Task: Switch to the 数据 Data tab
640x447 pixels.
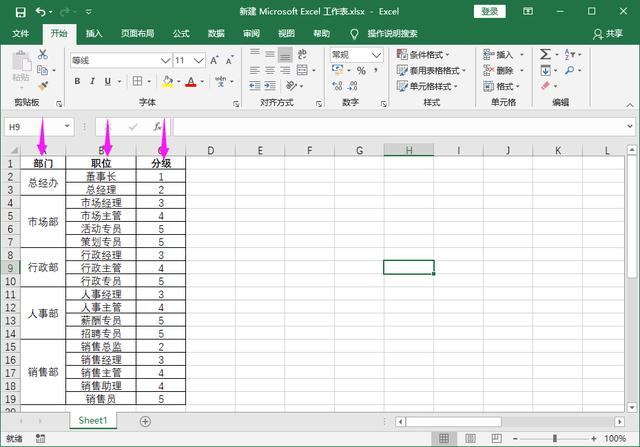Action: click(216, 33)
